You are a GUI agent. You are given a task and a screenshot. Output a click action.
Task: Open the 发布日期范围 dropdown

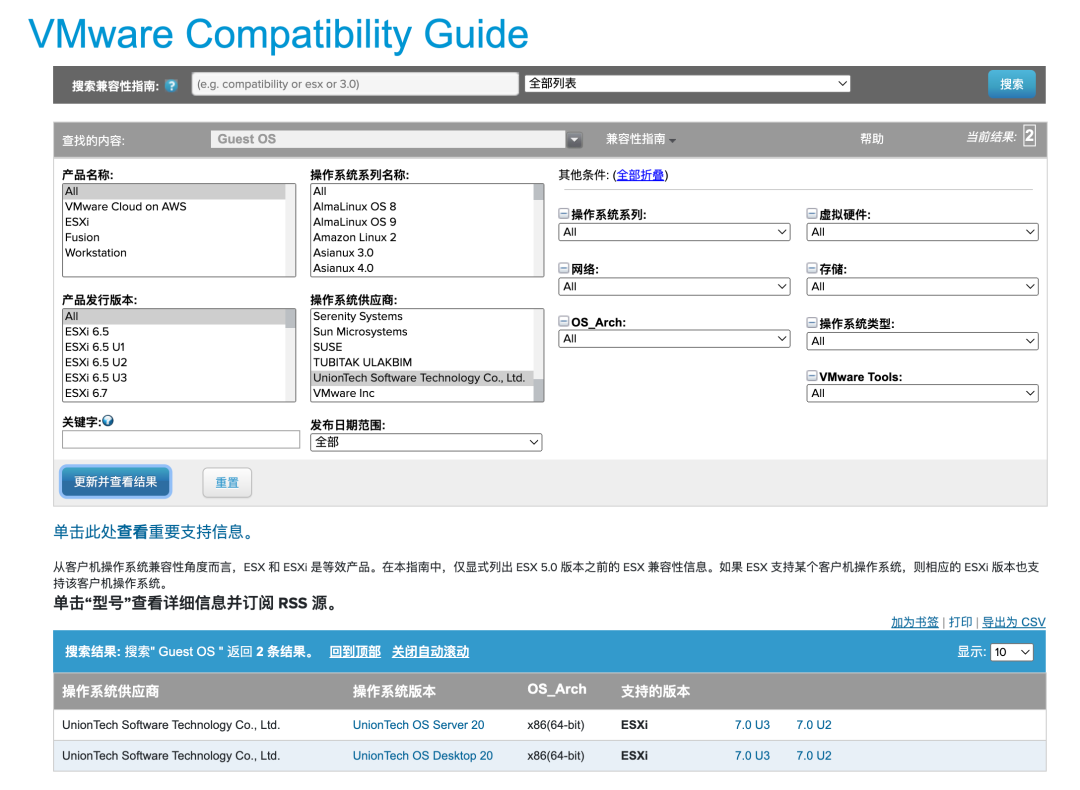pos(426,442)
